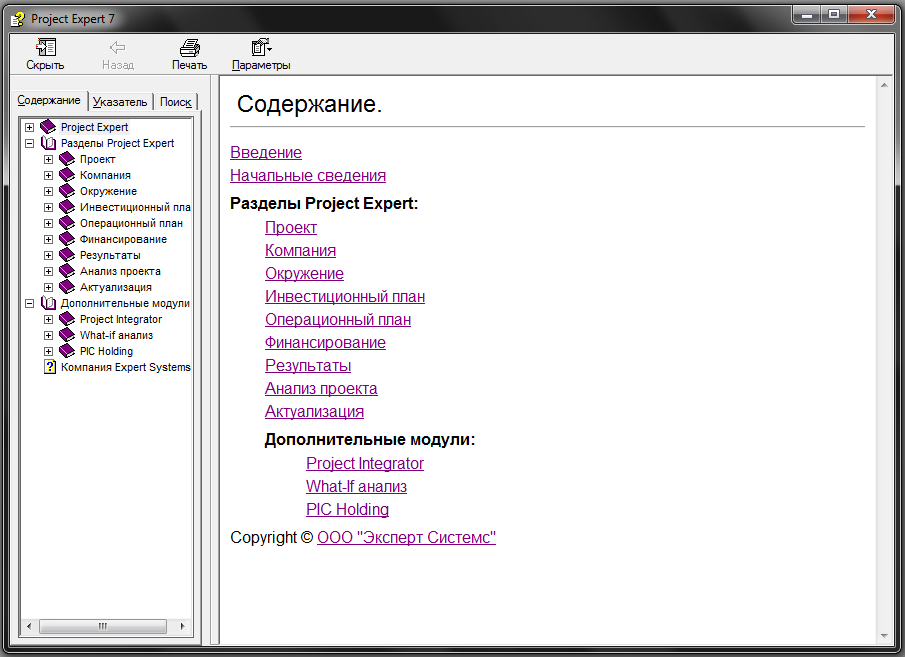This screenshot has width=905, height=657.
Task: Click the Печать (Print) printer icon
Action: coord(189,47)
